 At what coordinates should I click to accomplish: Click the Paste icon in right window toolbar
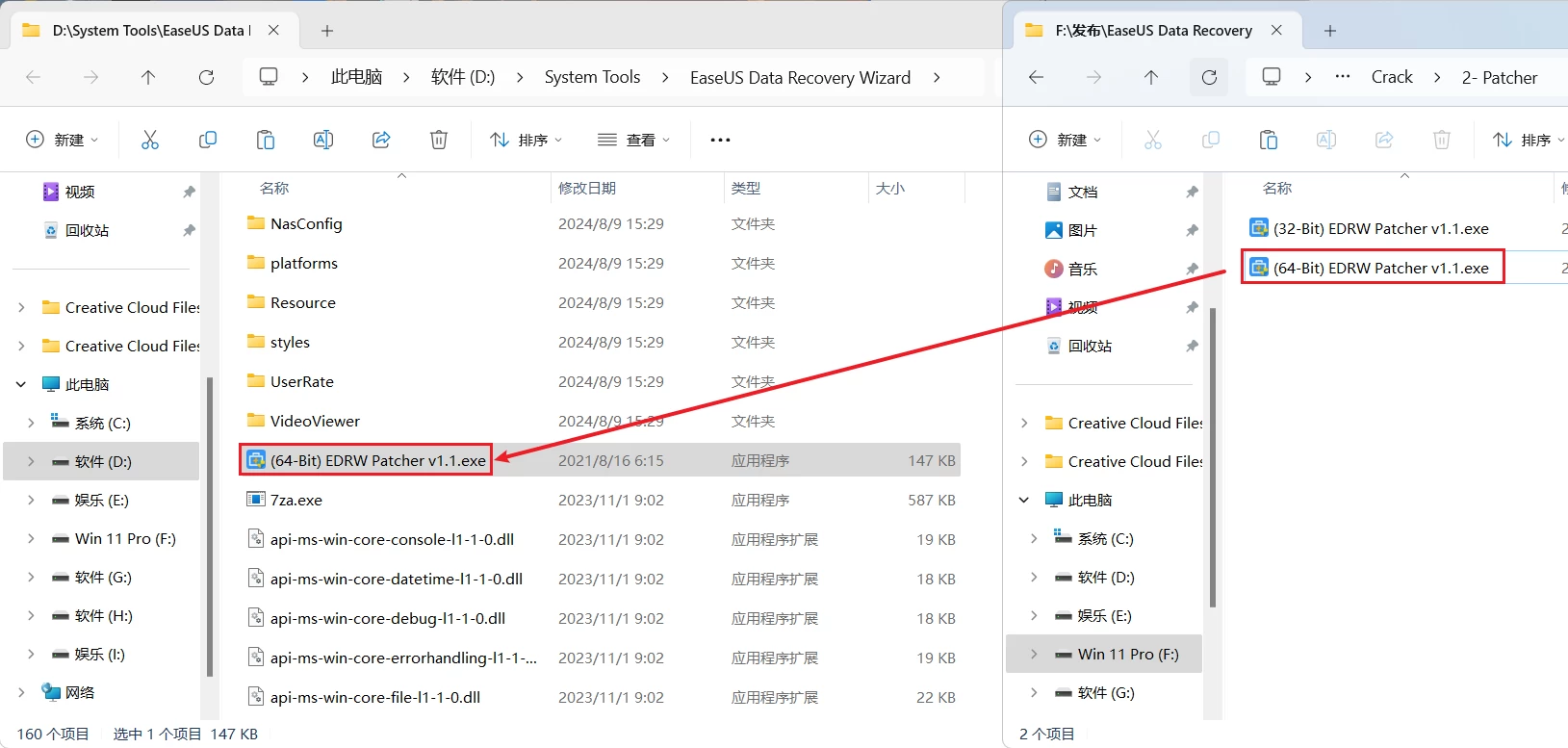tap(1269, 140)
